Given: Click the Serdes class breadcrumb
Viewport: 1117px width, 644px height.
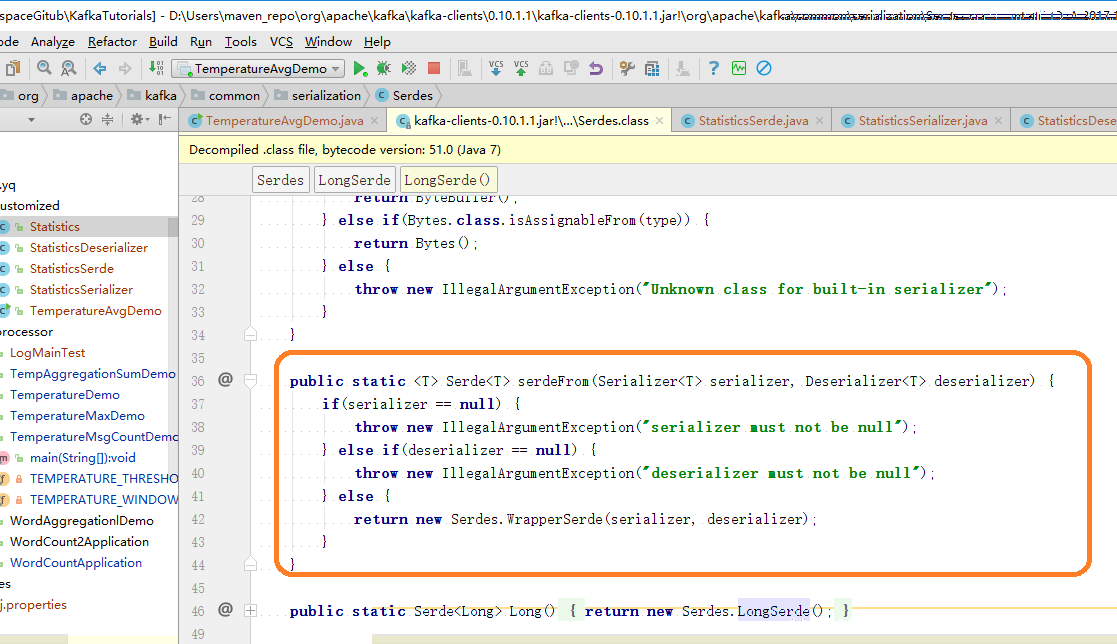Looking at the screenshot, I should (404, 95).
